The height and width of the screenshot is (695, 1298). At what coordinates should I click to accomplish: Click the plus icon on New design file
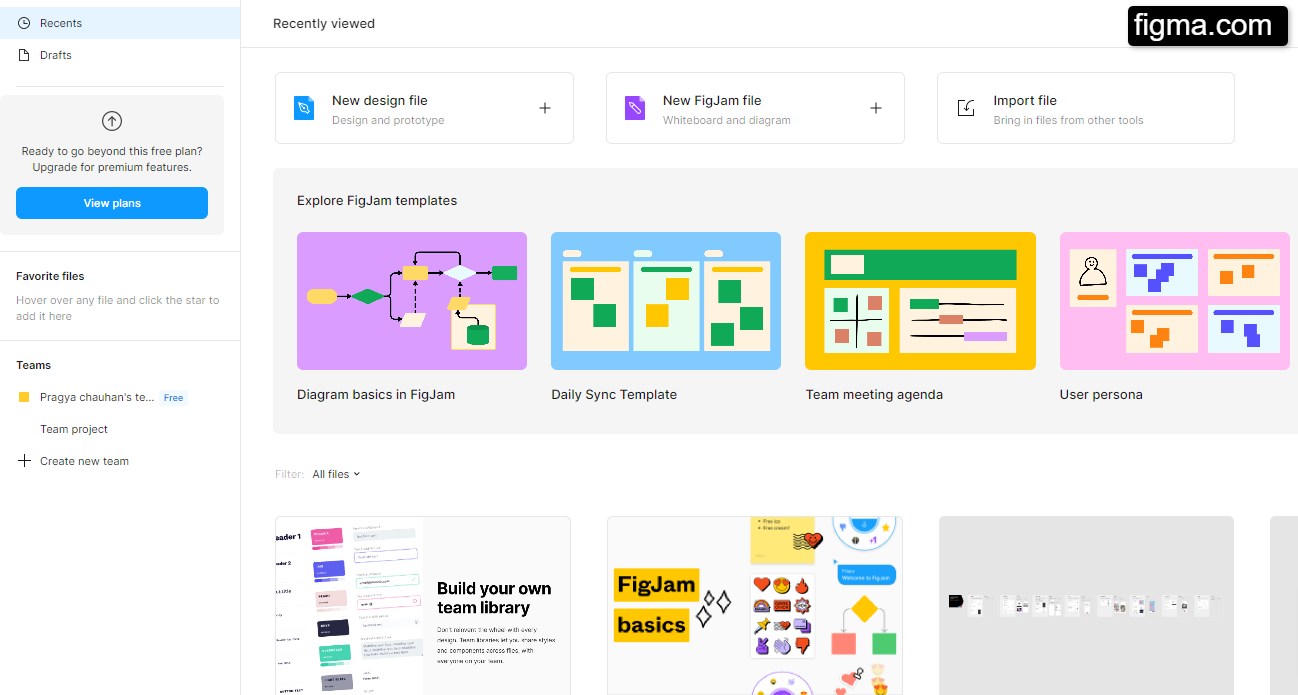point(545,108)
